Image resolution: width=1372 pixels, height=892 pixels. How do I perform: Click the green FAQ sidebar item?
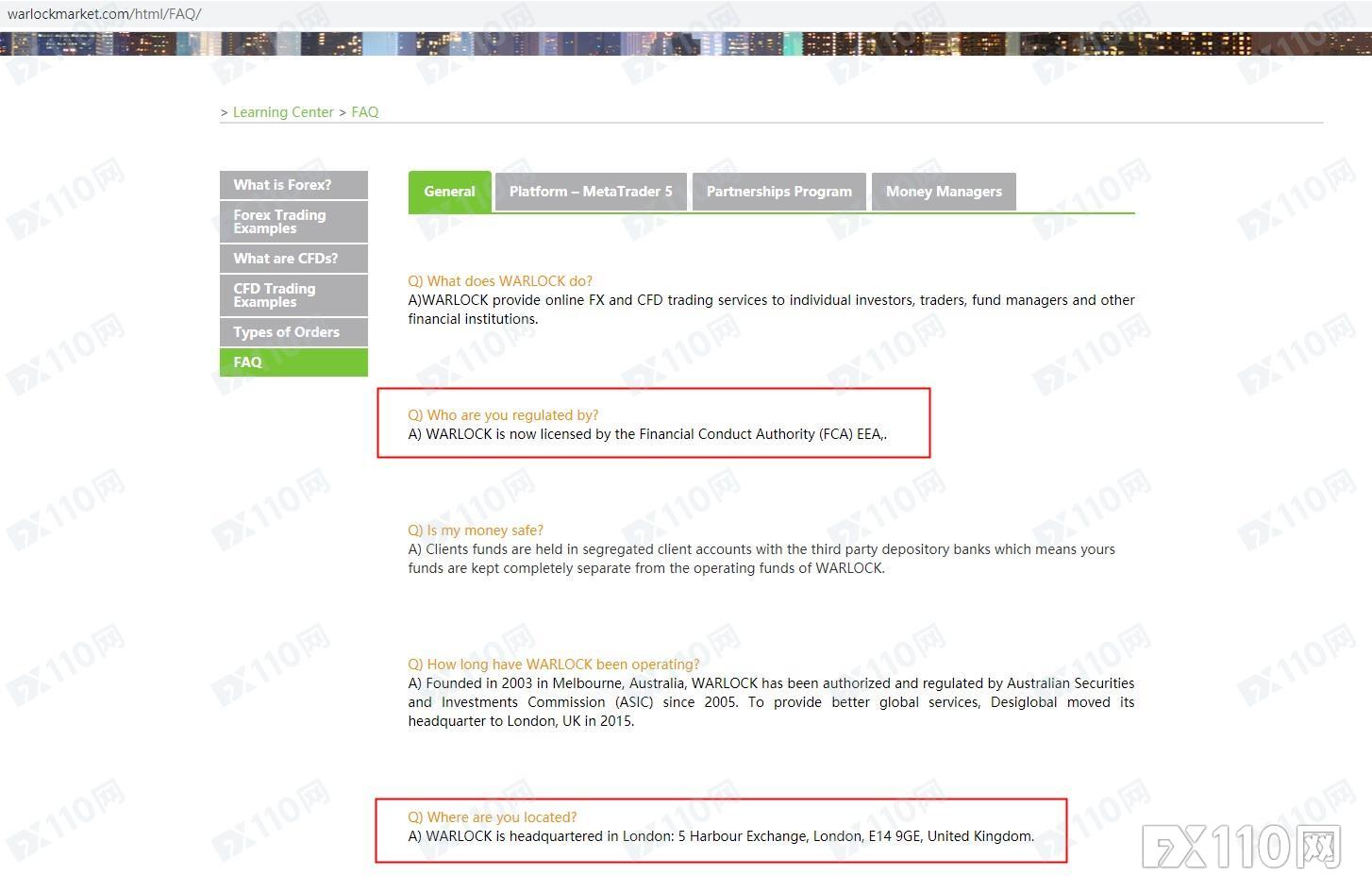click(x=293, y=362)
